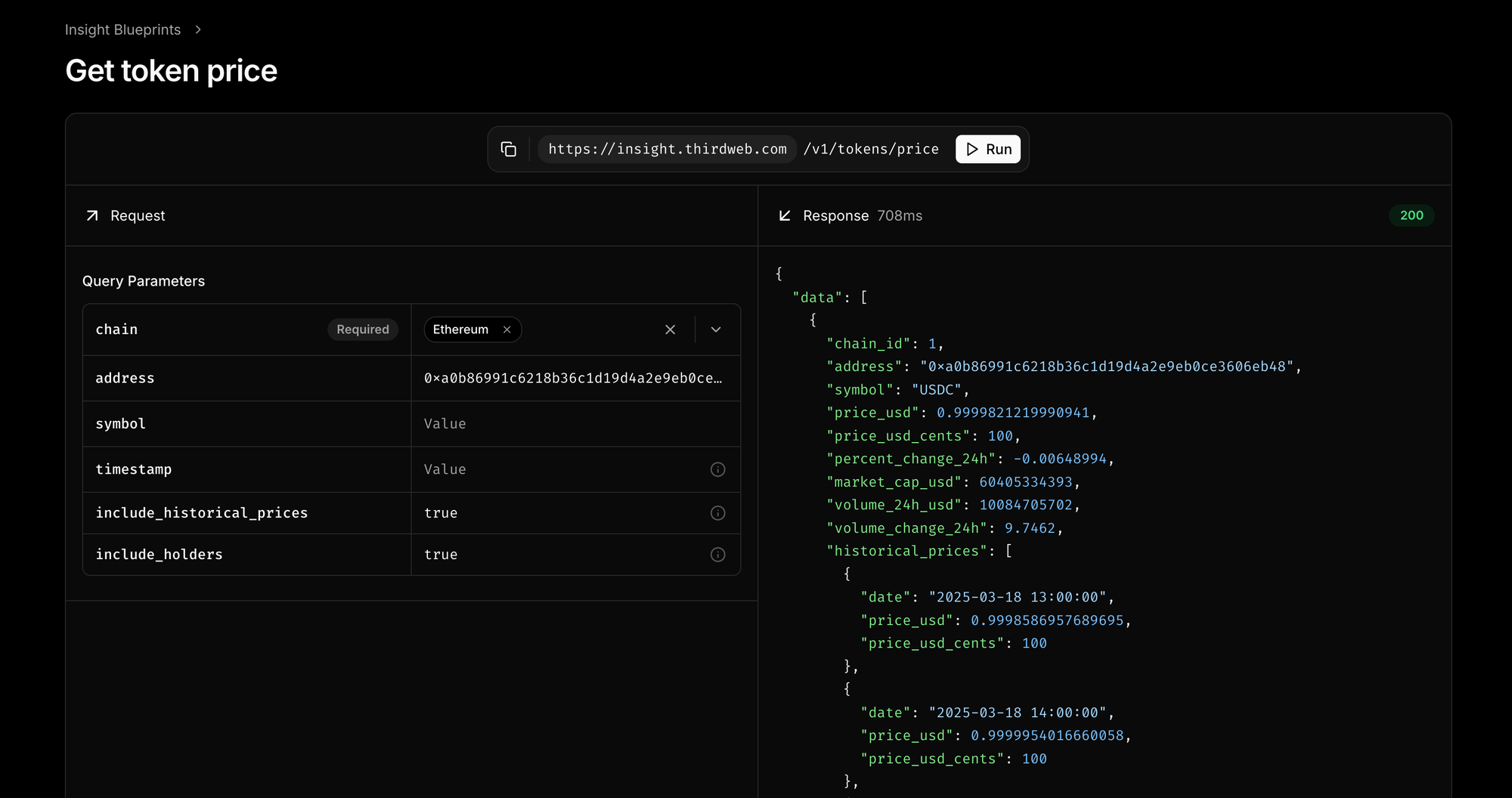Click the Ethereum chip label
This screenshot has height=798, width=1512.
(460, 329)
